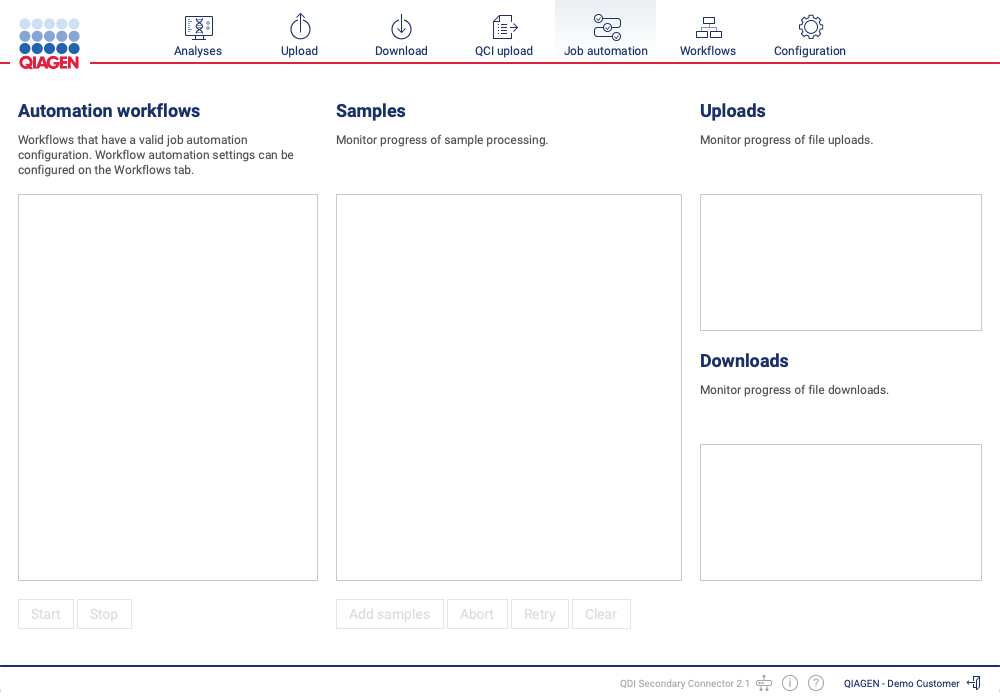Viewport: 1000px width, 700px height.
Task: Open the Workflows tab
Action: pos(708,36)
